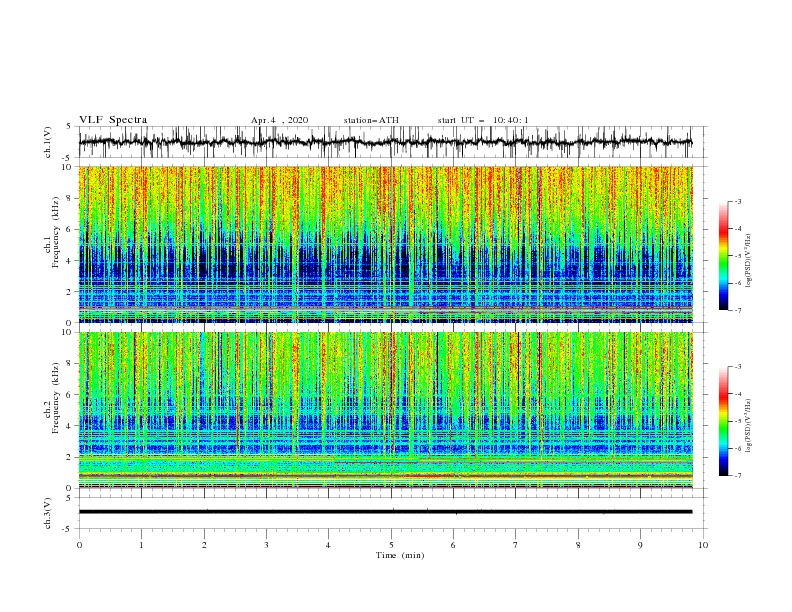Viewport: 792px width, 612px height.
Task: Click the time axis tick label "5"
Action: [x=391, y=545]
